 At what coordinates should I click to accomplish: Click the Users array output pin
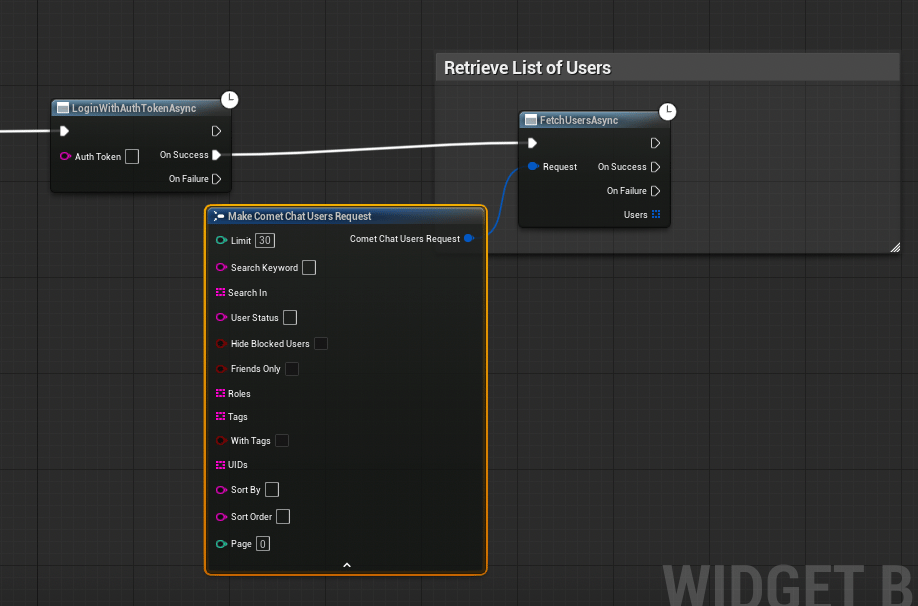(656, 214)
